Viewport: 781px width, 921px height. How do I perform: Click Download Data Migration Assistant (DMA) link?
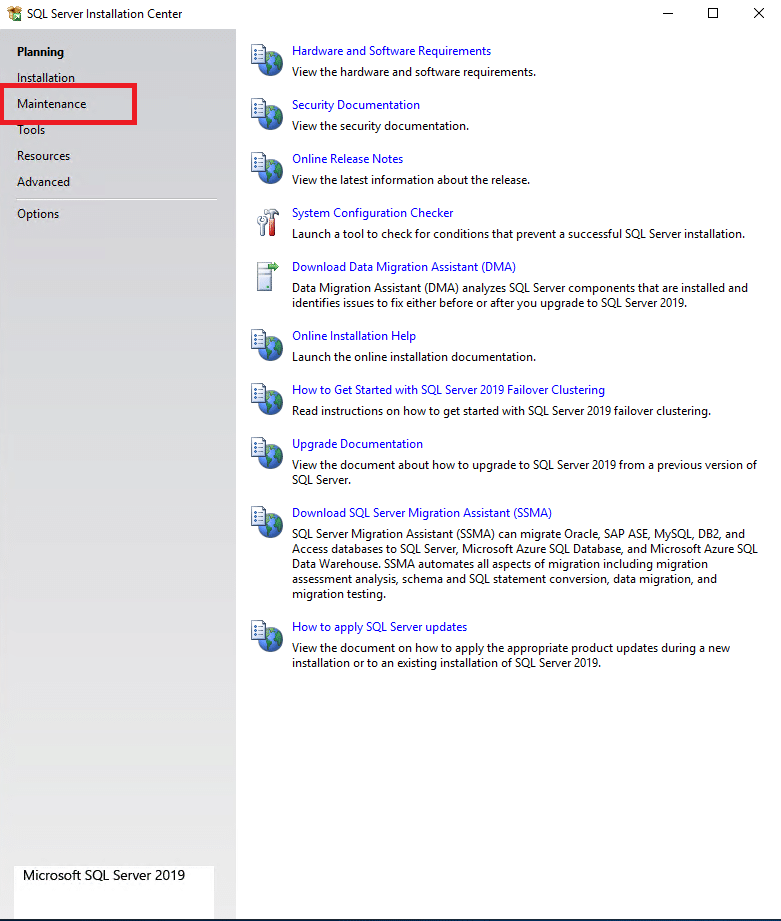(404, 267)
